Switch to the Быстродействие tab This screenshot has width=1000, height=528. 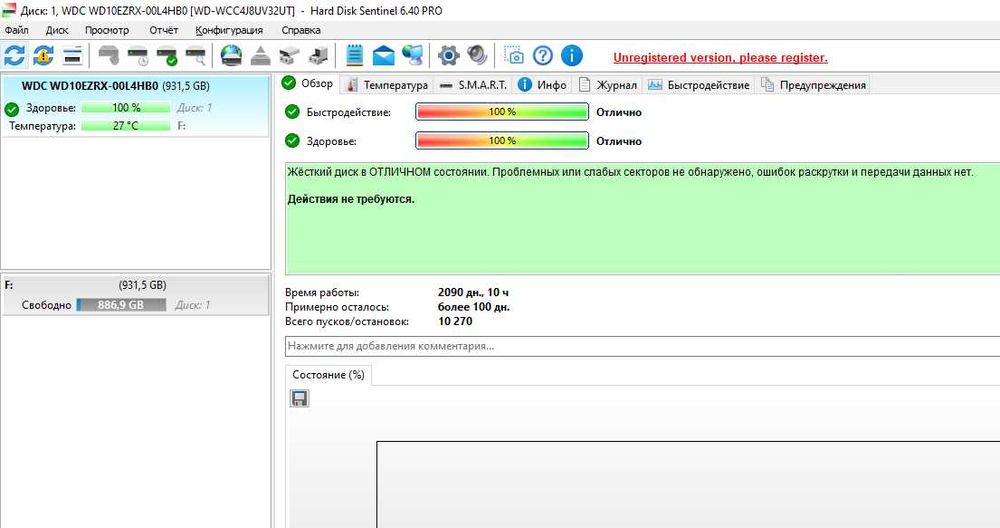coord(699,85)
